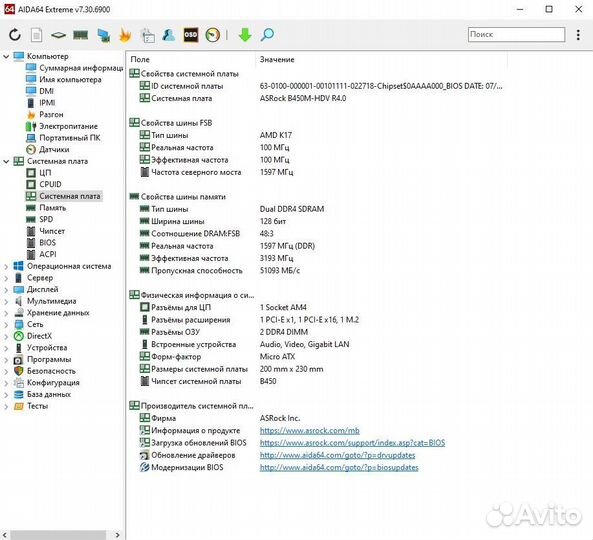Click the magnifier search icon in toolbar

(x=267, y=35)
